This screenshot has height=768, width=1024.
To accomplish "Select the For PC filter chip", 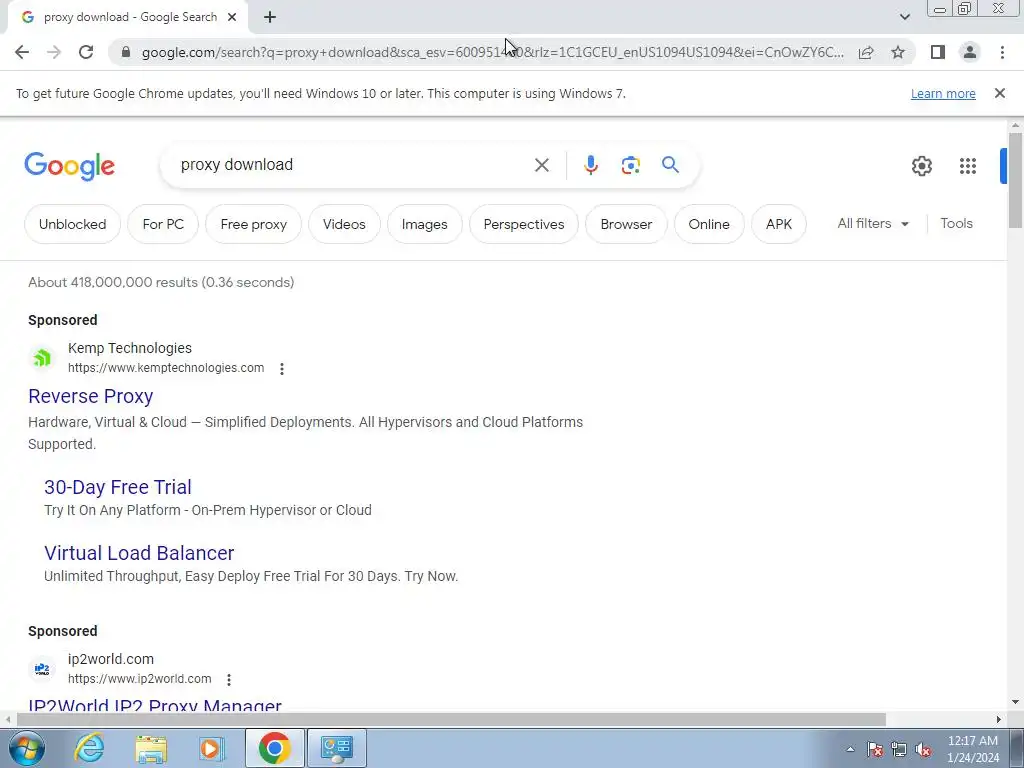I will [163, 224].
